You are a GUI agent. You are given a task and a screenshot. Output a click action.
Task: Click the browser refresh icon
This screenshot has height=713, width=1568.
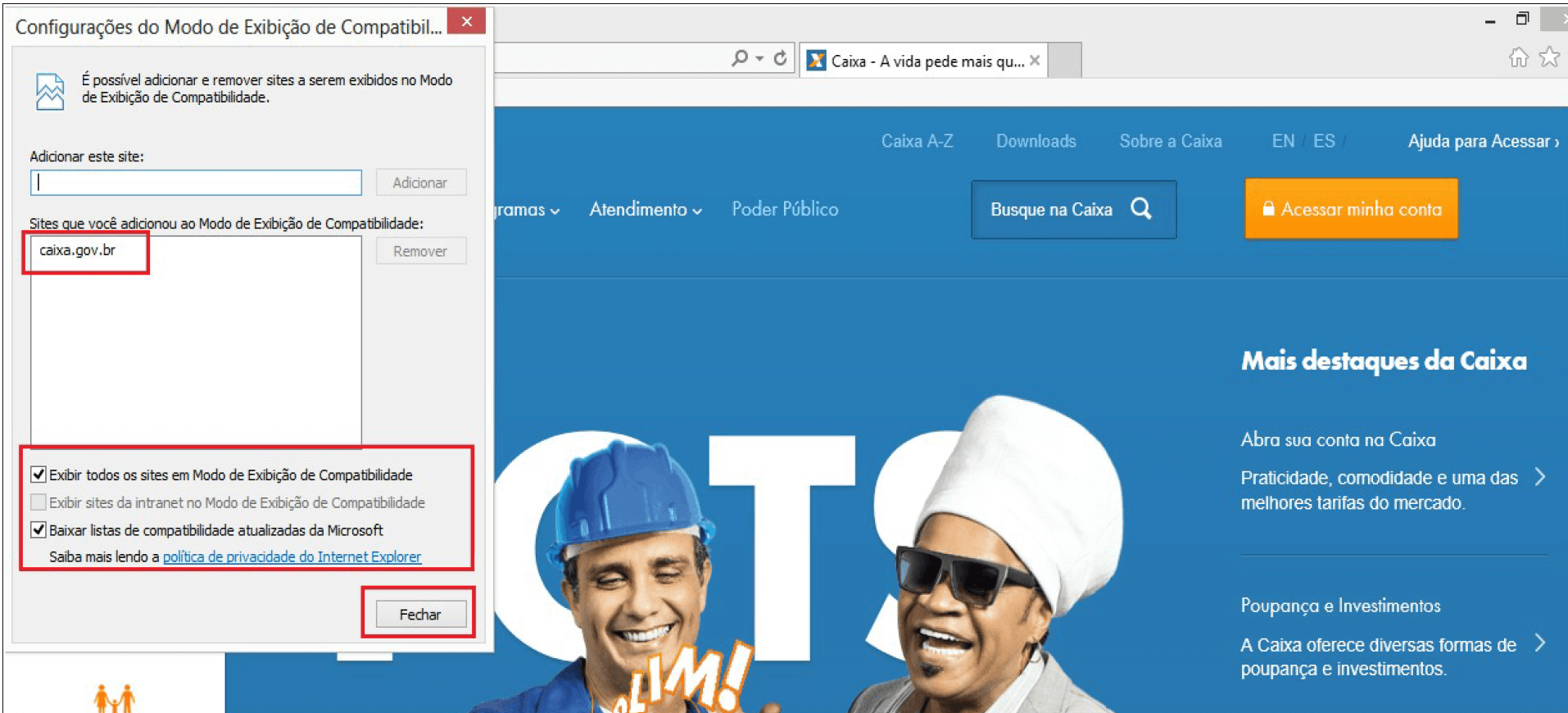point(780,58)
